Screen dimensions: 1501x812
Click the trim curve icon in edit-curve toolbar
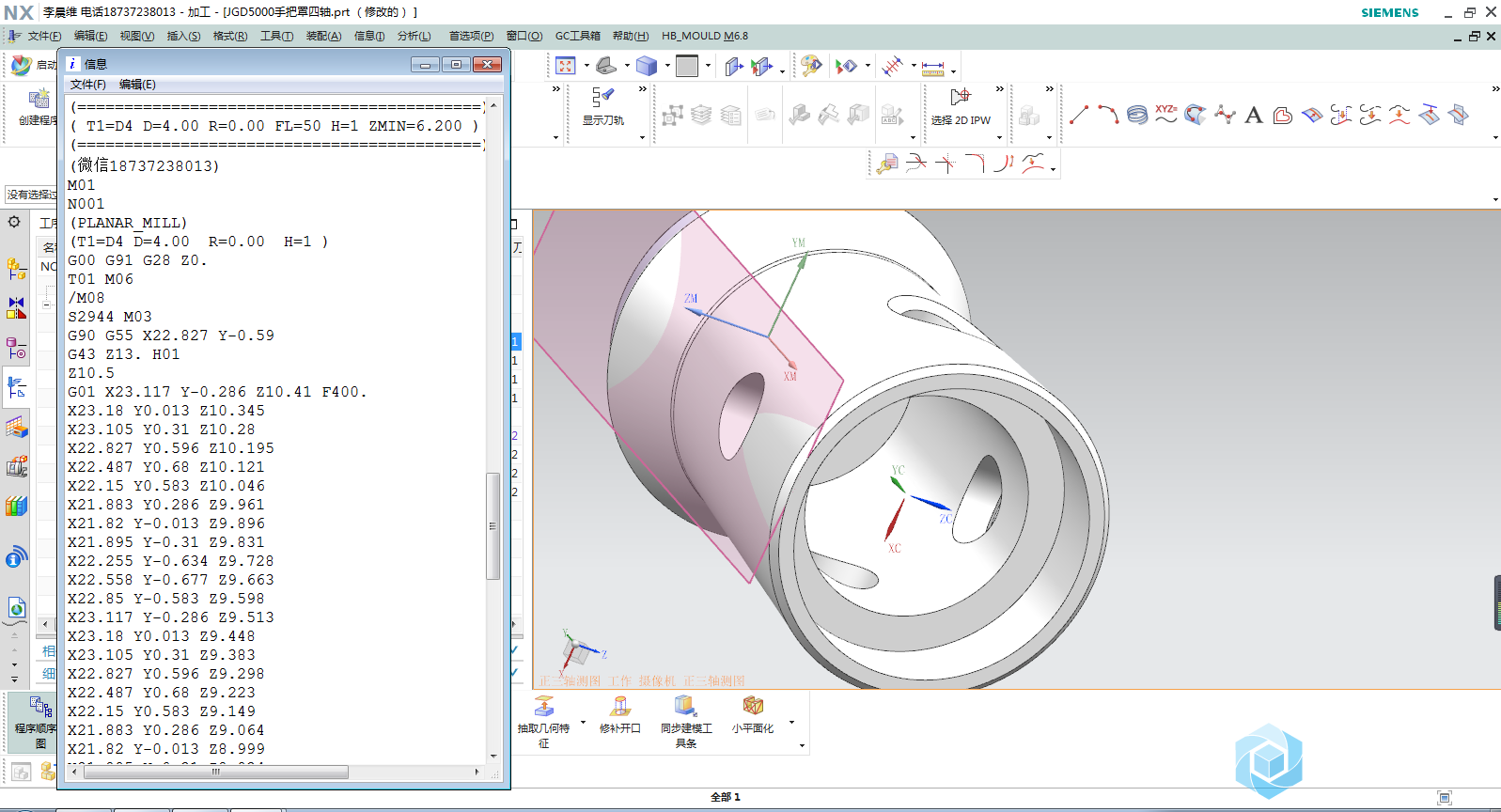pos(915,164)
